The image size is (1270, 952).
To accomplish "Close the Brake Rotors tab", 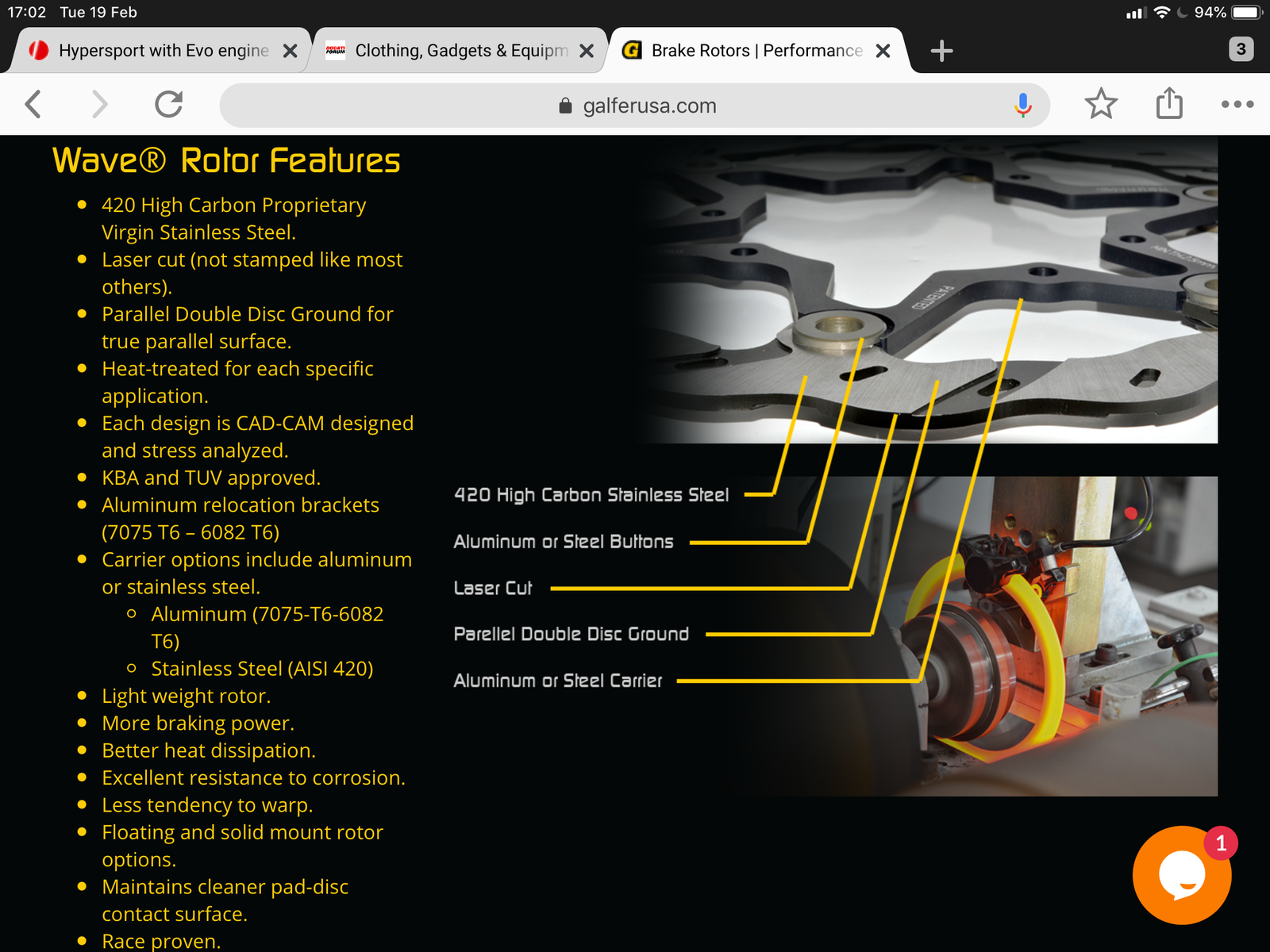I will tap(883, 51).
